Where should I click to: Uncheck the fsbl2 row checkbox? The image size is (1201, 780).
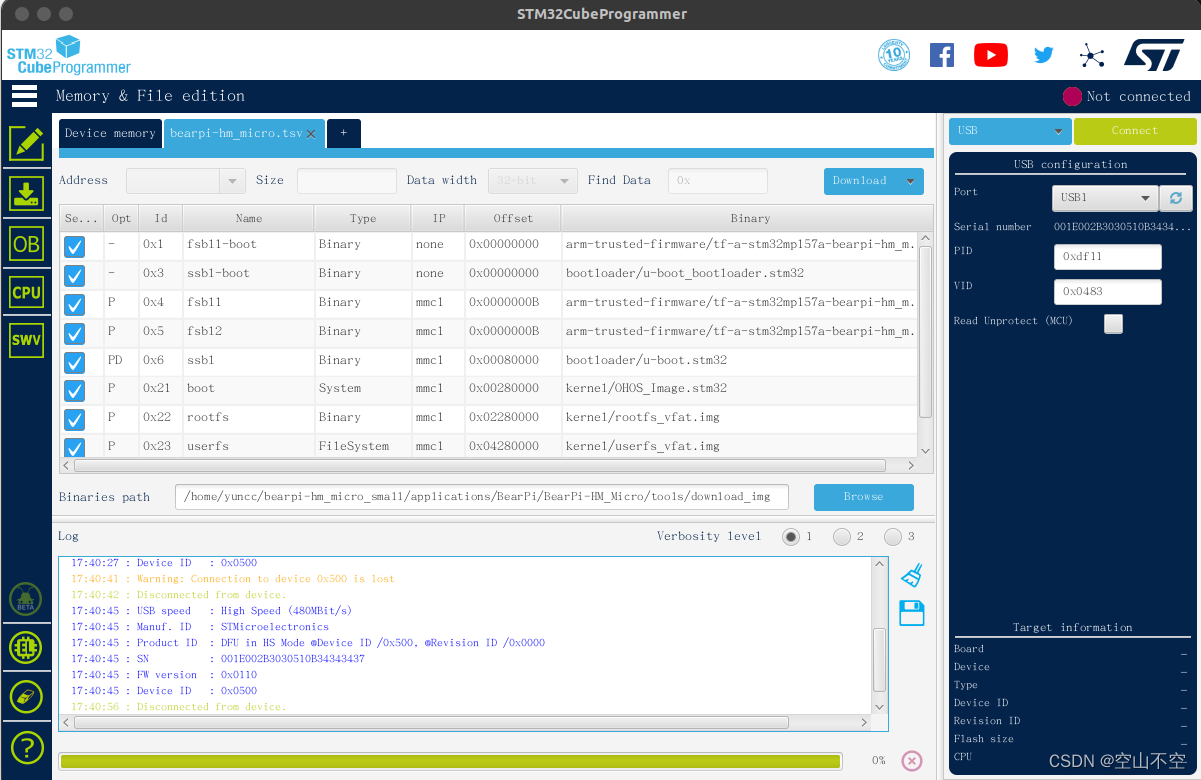tap(75, 333)
